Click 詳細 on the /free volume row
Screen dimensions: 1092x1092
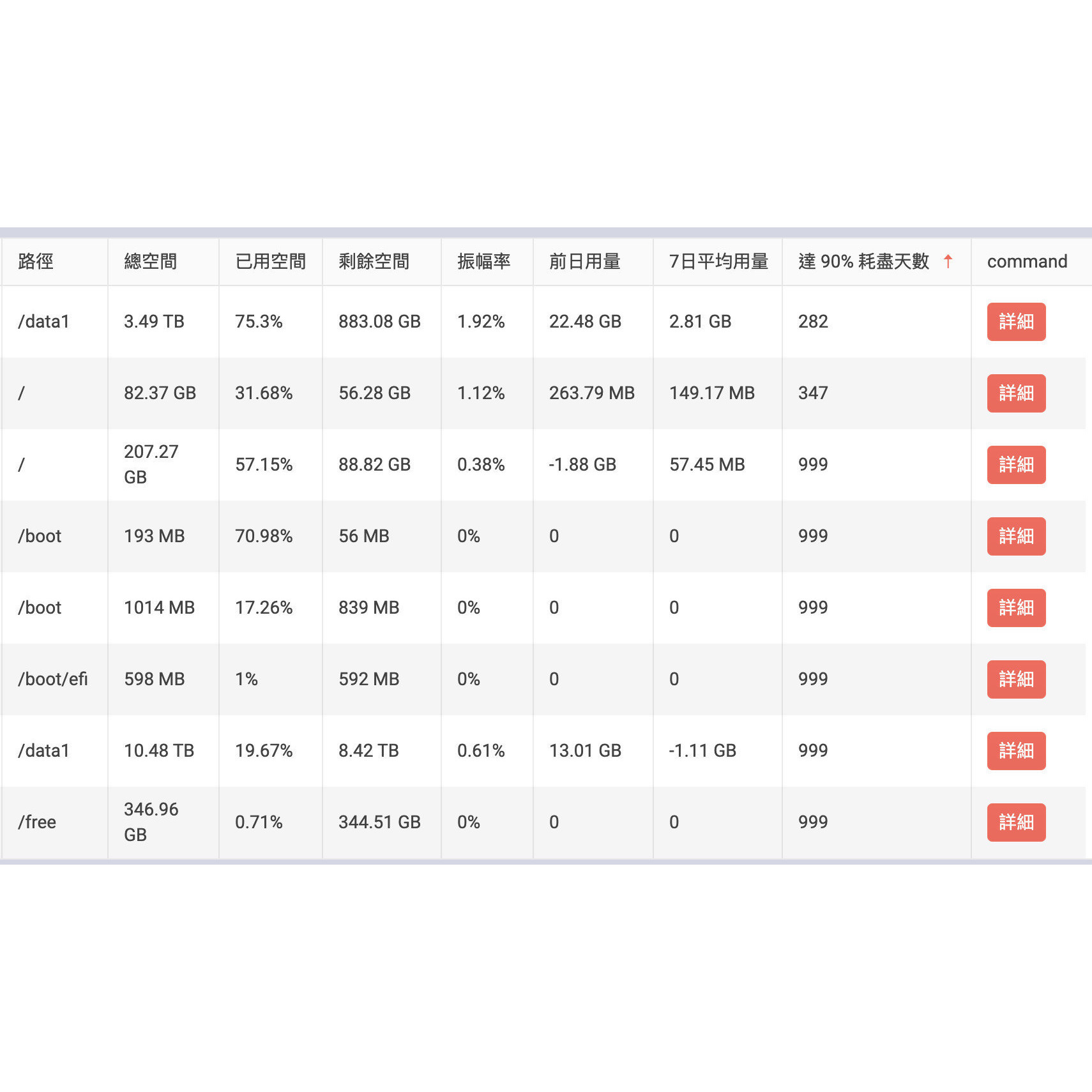pyautogui.click(x=1015, y=823)
